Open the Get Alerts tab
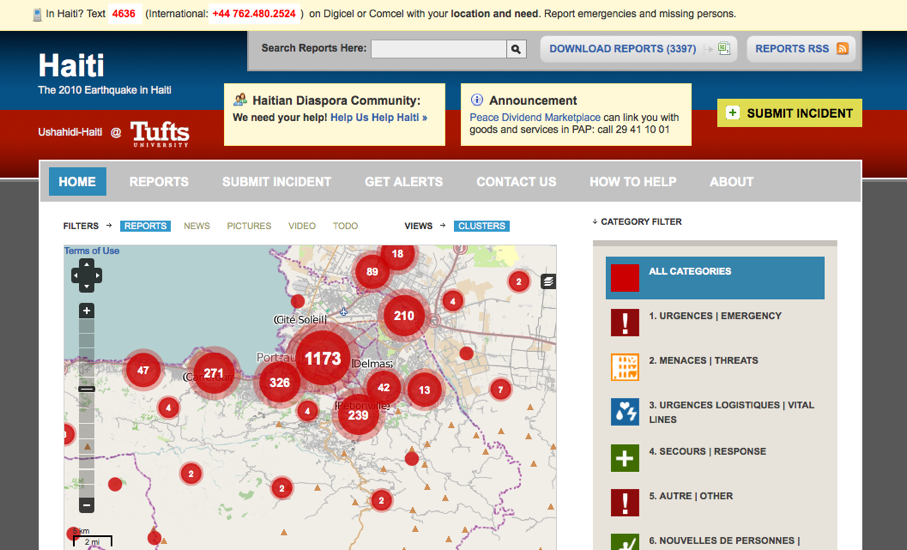This screenshot has width=907, height=550. (x=404, y=182)
